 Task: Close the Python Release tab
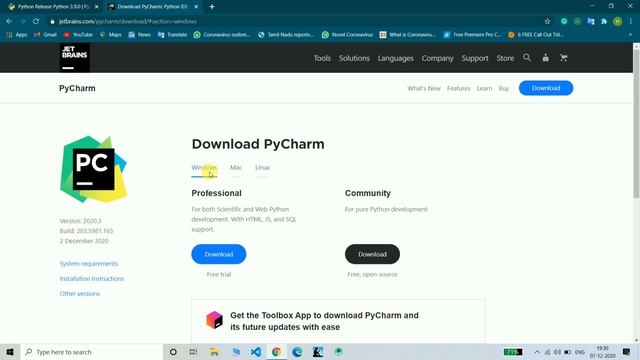[x=96, y=7]
